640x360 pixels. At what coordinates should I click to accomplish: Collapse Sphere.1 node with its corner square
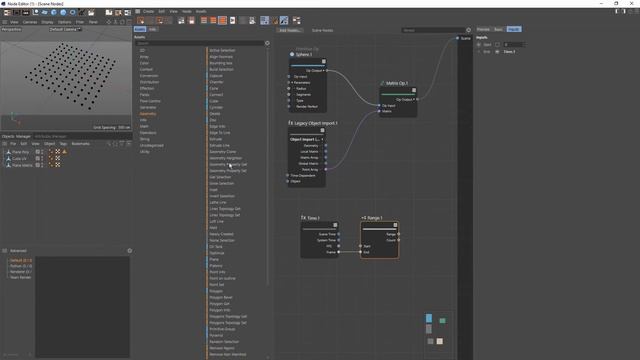324,62
